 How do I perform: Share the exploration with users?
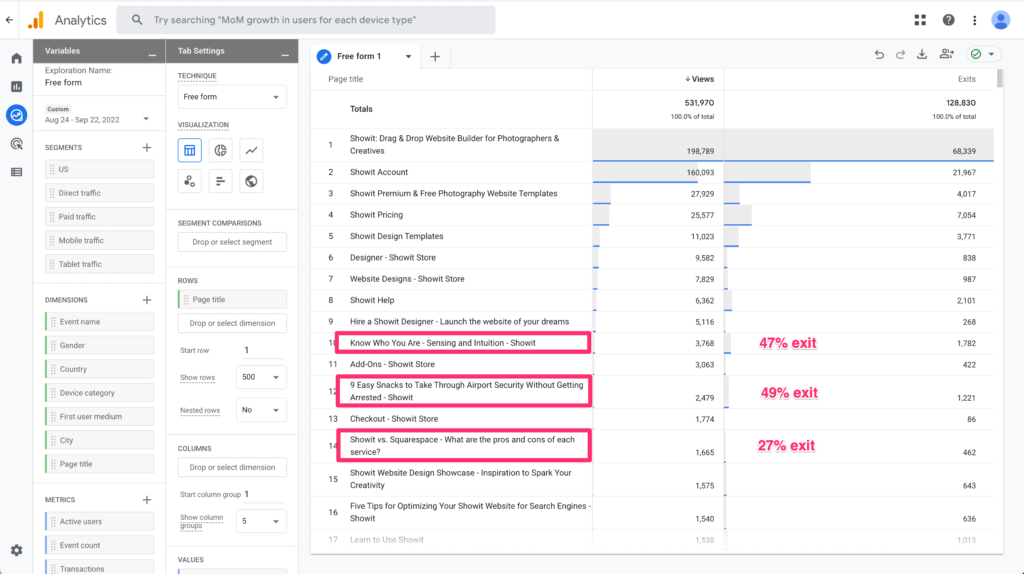tap(946, 55)
